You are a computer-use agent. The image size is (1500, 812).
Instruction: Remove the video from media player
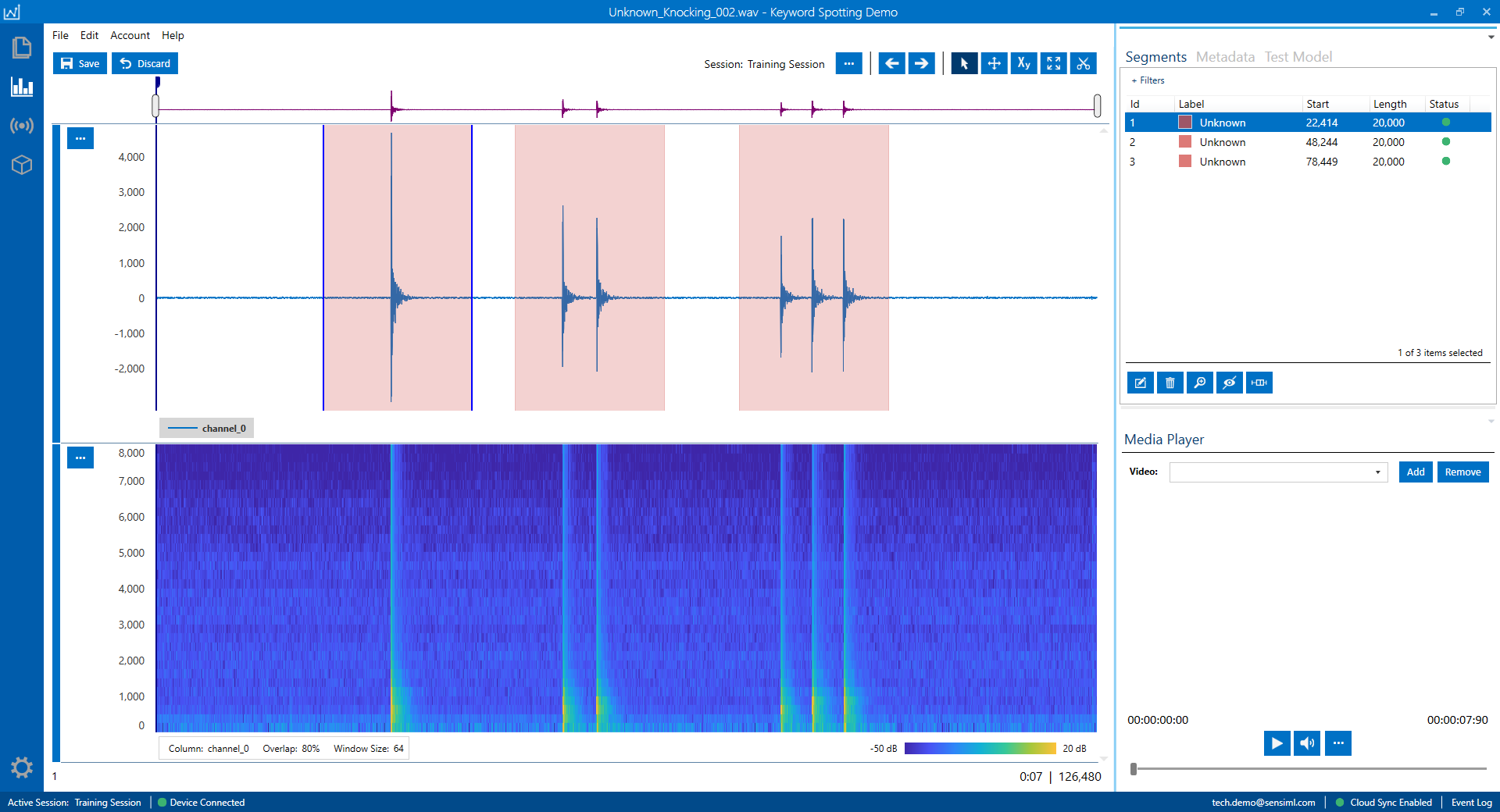1462,472
